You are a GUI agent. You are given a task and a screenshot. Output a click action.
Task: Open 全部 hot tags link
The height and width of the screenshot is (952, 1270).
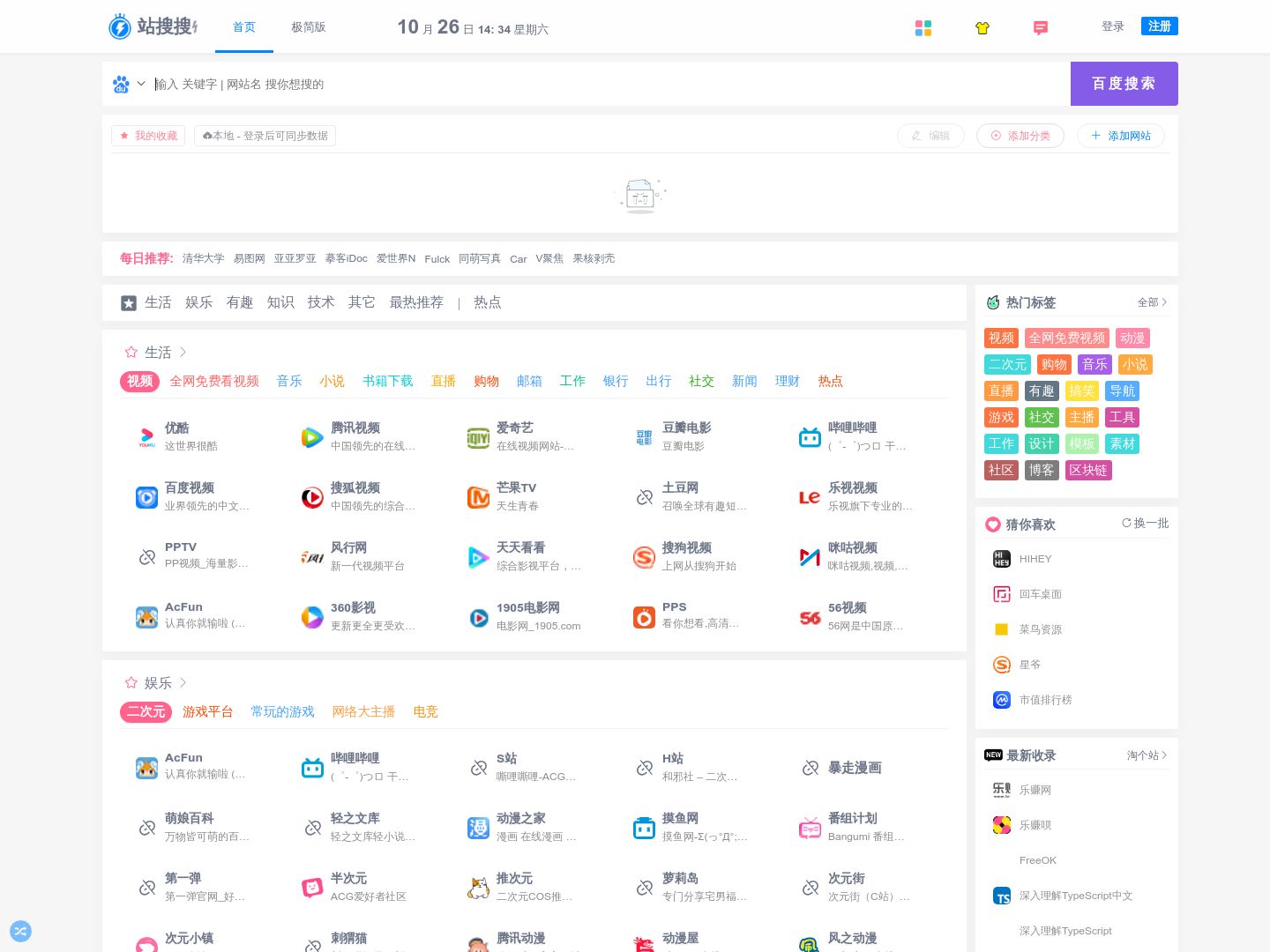(1152, 302)
